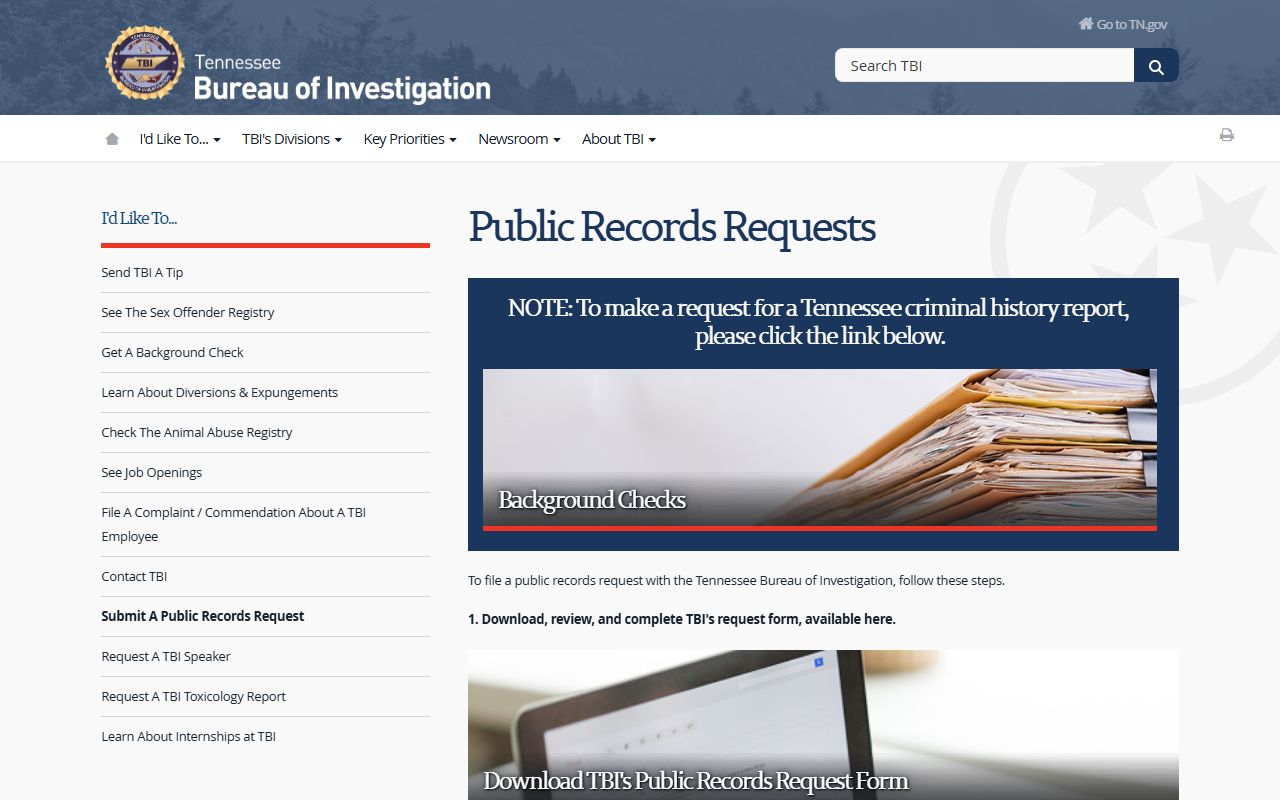Open Contact TBI sidebar link

tap(134, 576)
